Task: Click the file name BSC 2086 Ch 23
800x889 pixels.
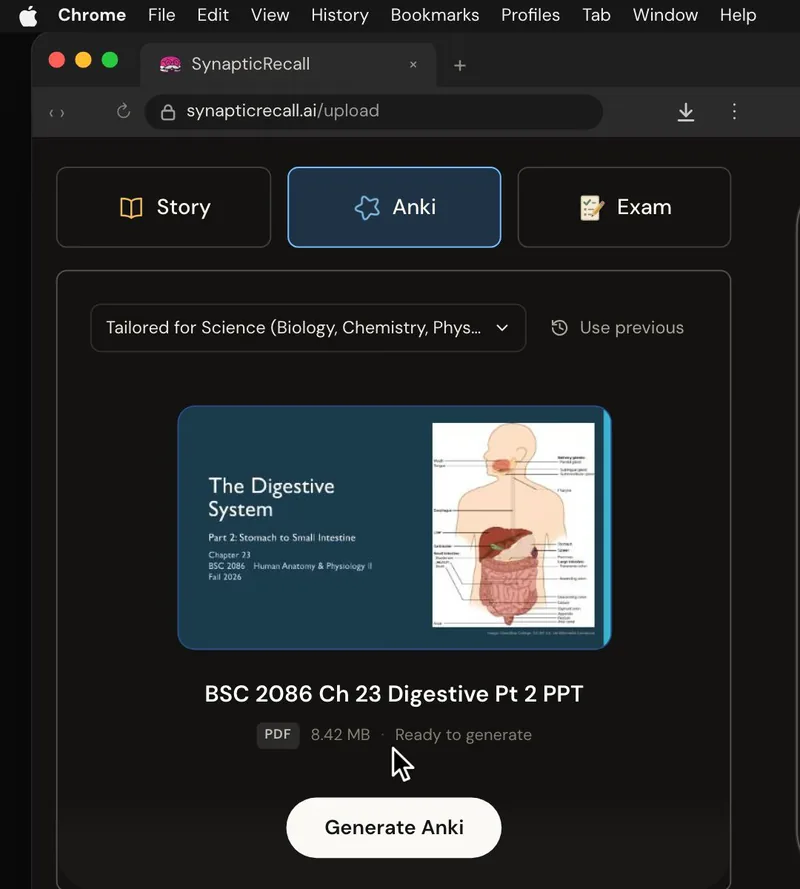Action: [393, 694]
